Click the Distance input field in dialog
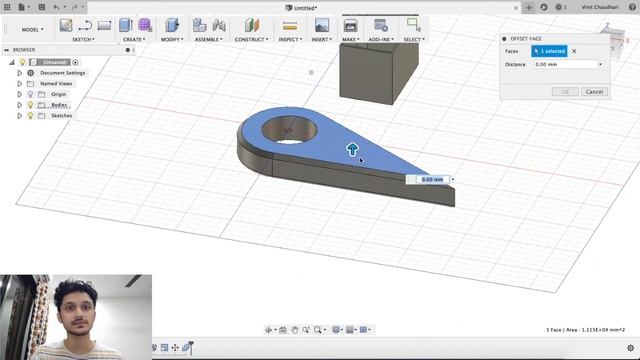Viewport: 640px width, 360px height. coord(565,64)
